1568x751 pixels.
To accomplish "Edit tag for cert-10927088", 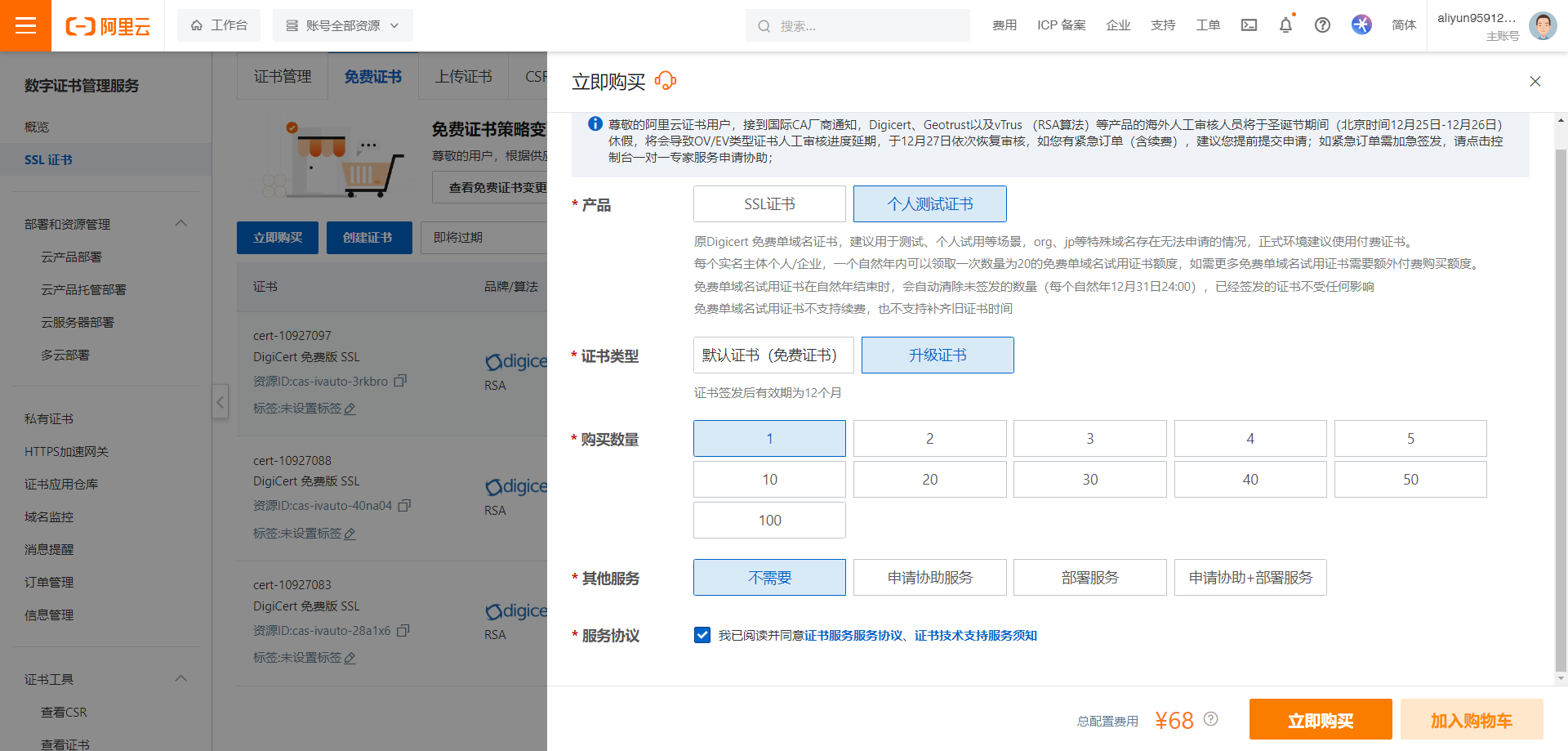I will (350, 534).
